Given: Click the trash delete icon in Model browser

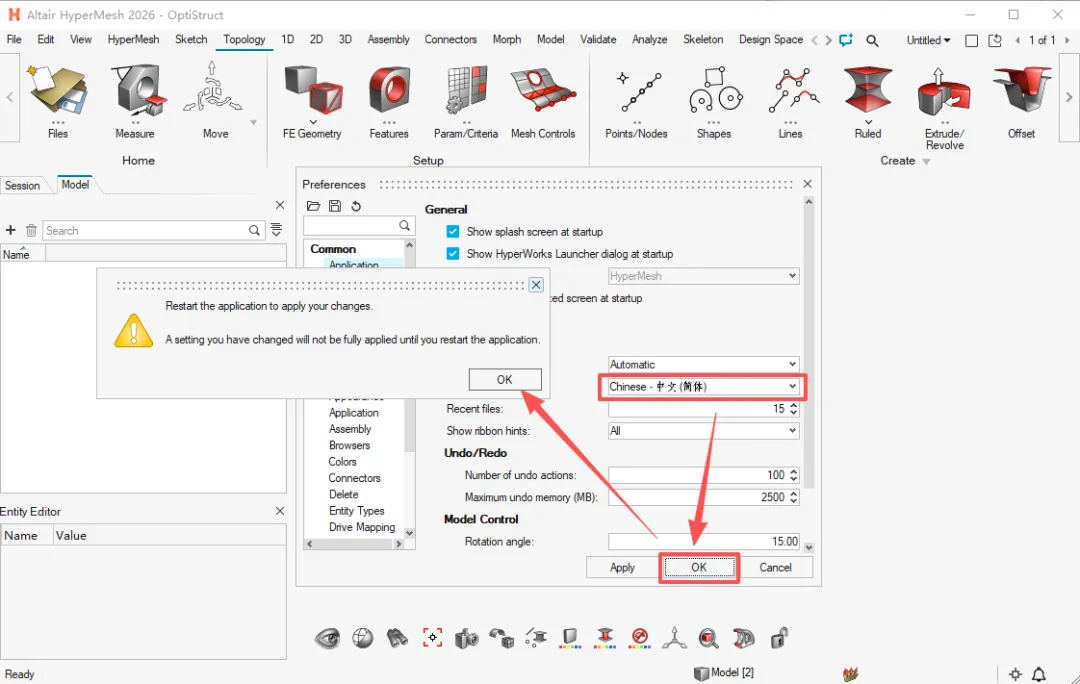Looking at the screenshot, I should [x=31, y=230].
